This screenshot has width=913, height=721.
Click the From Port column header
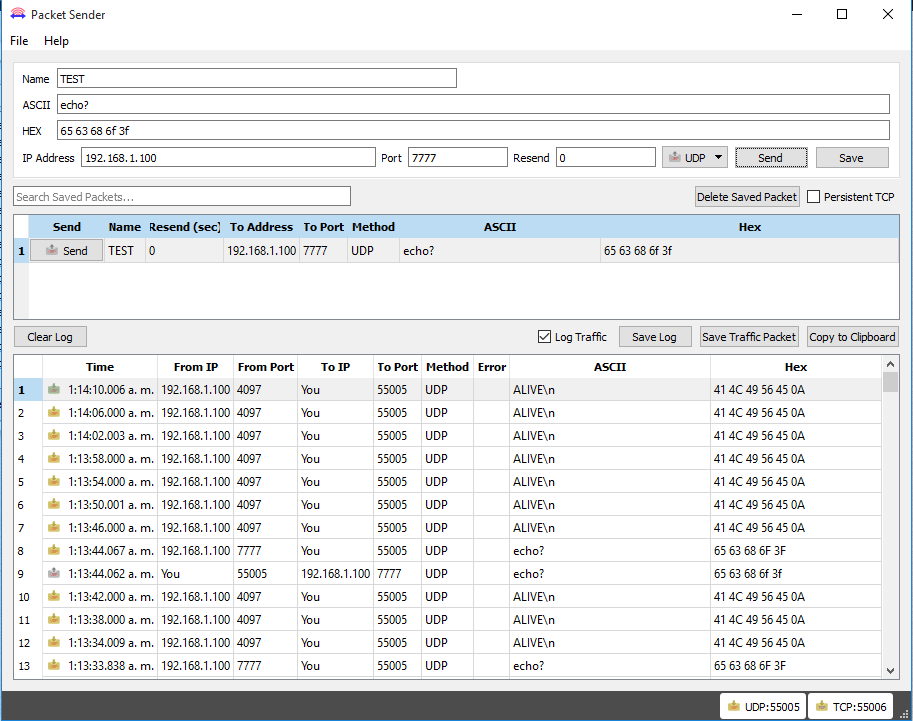266,367
